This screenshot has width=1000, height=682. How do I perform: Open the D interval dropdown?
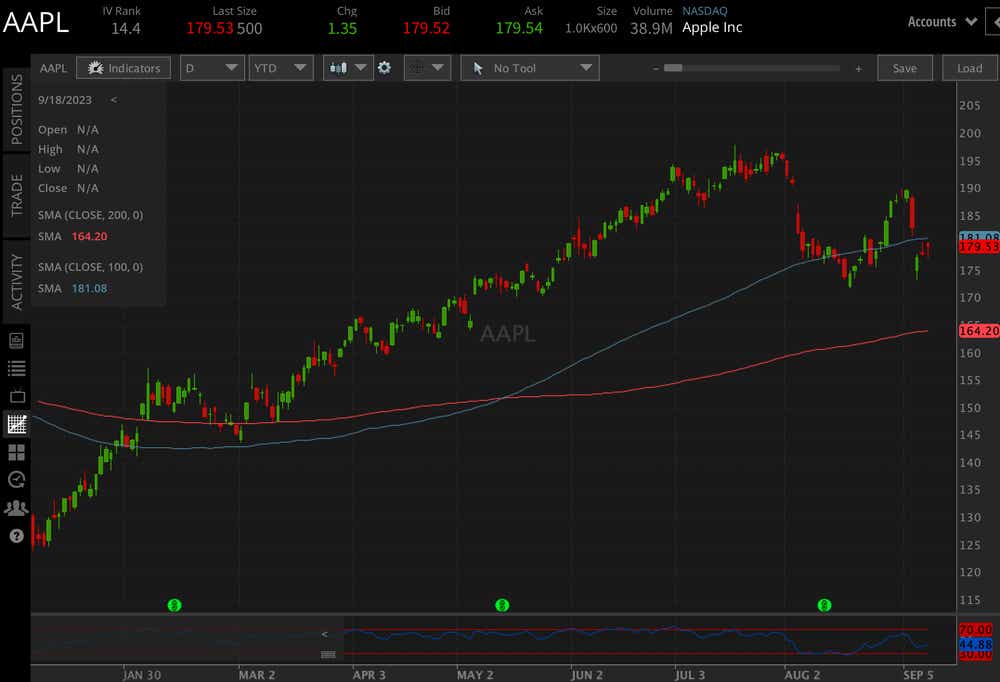tap(212, 68)
